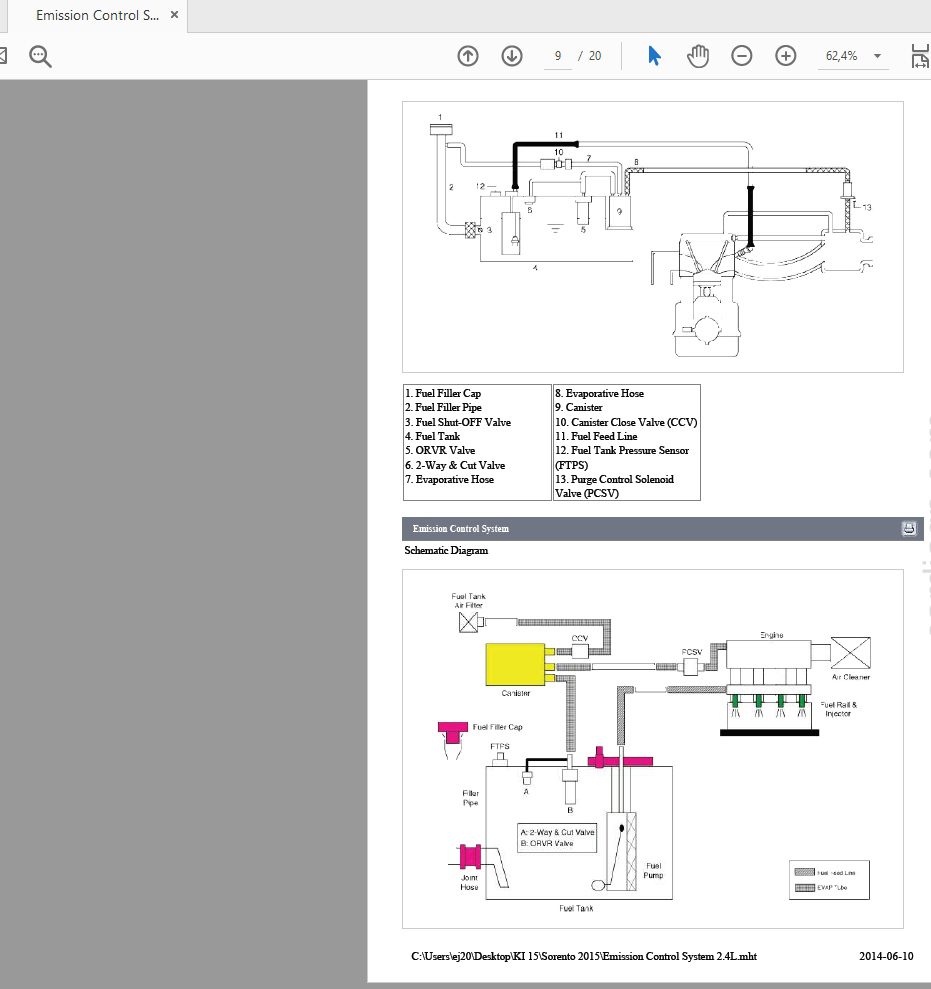Click the '10. Canister Close Valve (CCV)' entry
The height and width of the screenshot is (989, 931).
(626, 422)
